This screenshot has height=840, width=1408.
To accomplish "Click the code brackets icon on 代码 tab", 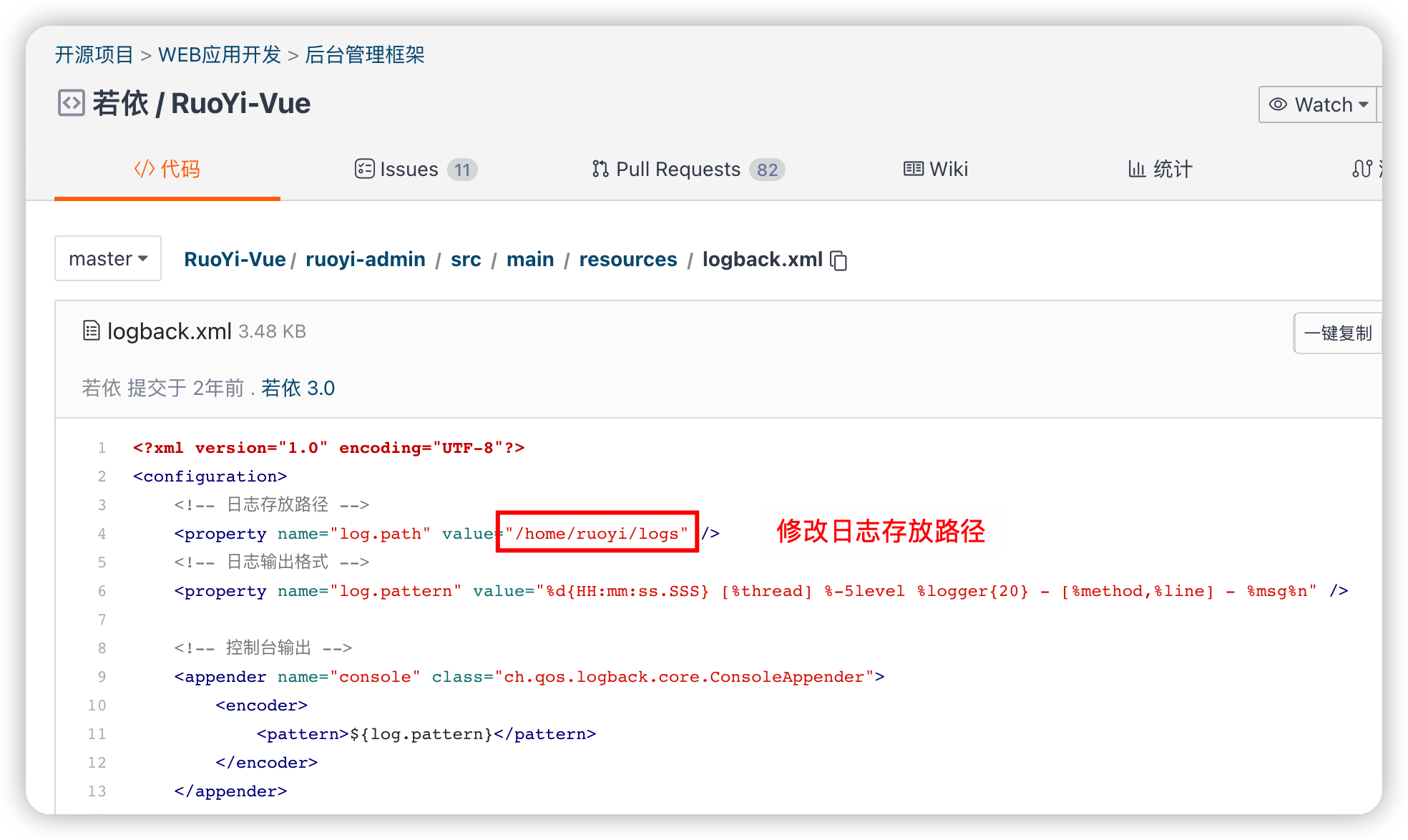I will coord(145,169).
